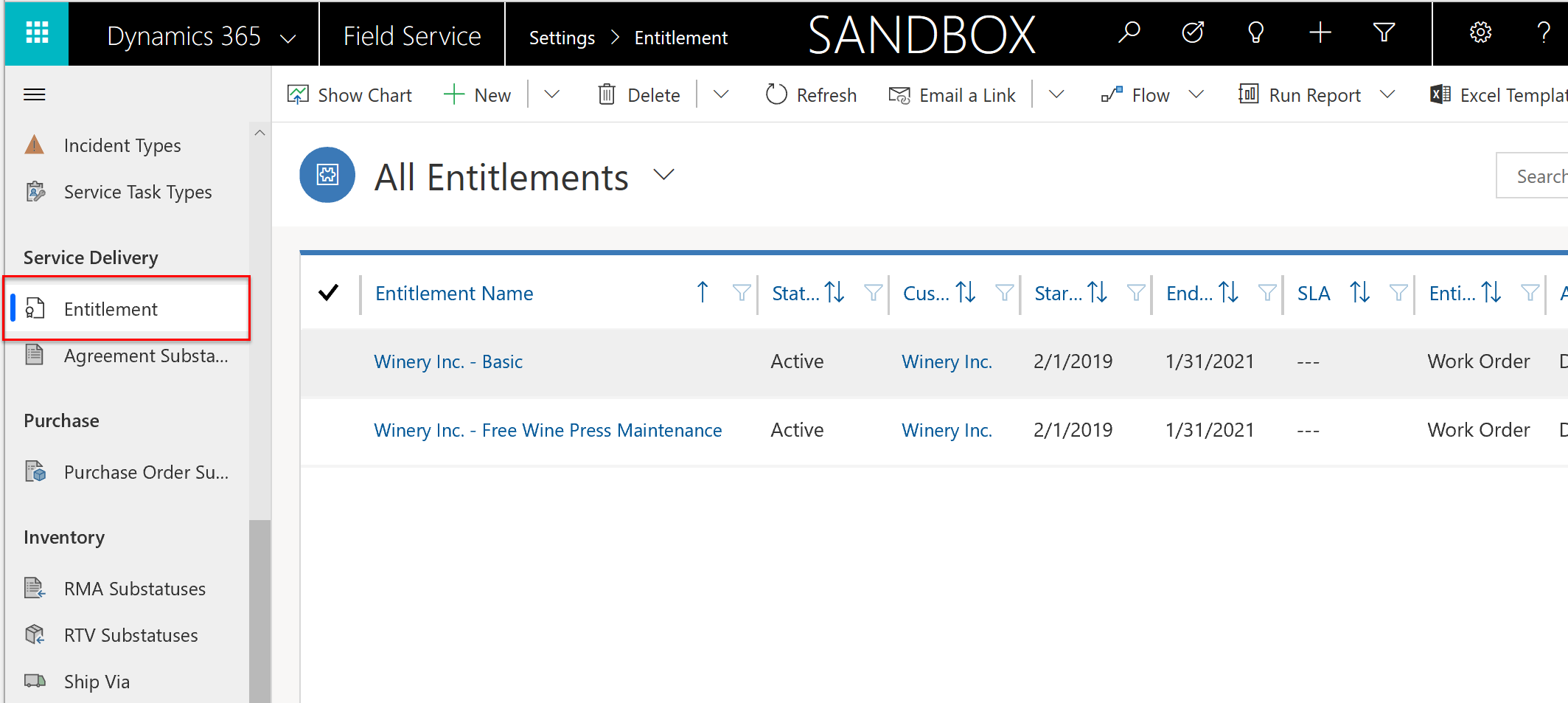Filter the Status column with funnel icon
Image resolution: width=1568 pixels, height=703 pixels.
873,293
